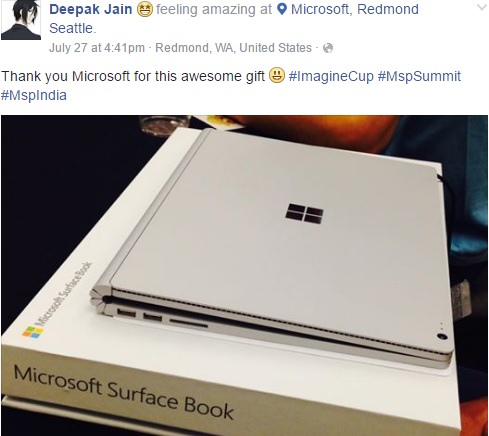Click the Windows logo on the laptop lid
The width and height of the screenshot is (489, 436).
pyautogui.click(x=304, y=213)
